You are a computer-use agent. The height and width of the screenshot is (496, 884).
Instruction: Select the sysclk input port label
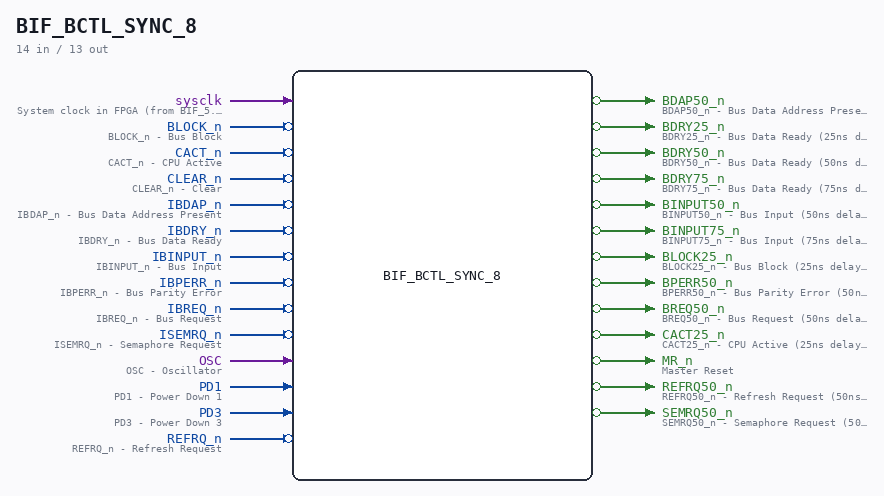pos(198,100)
